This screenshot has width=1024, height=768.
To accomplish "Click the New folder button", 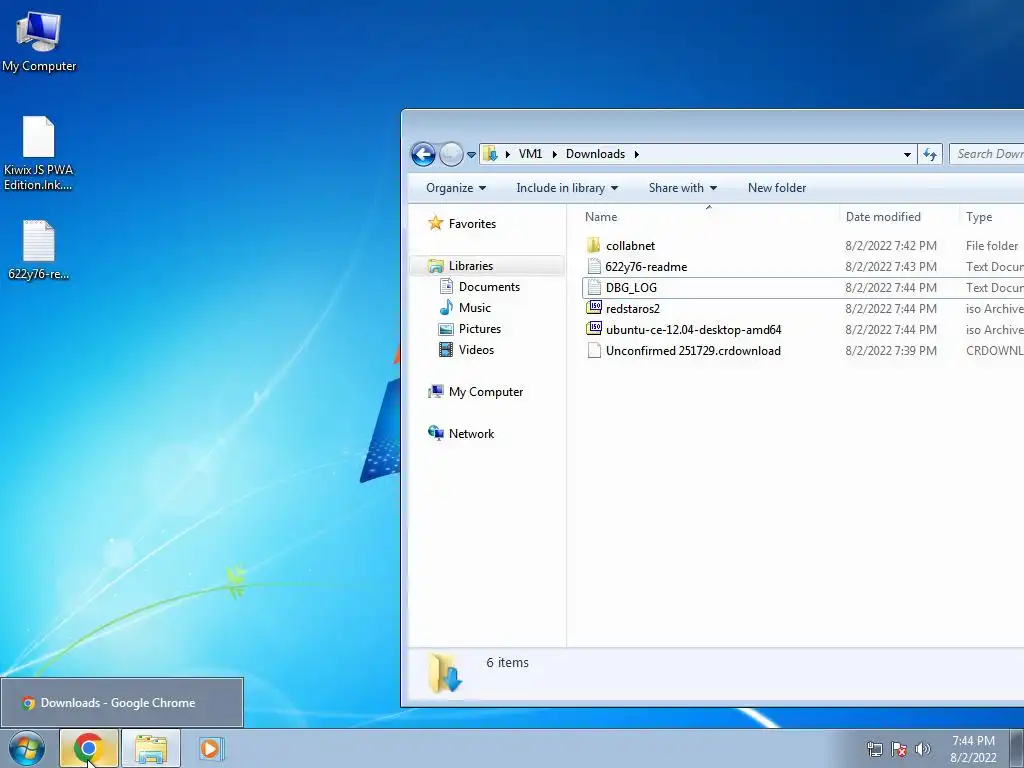I will point(776,188).
